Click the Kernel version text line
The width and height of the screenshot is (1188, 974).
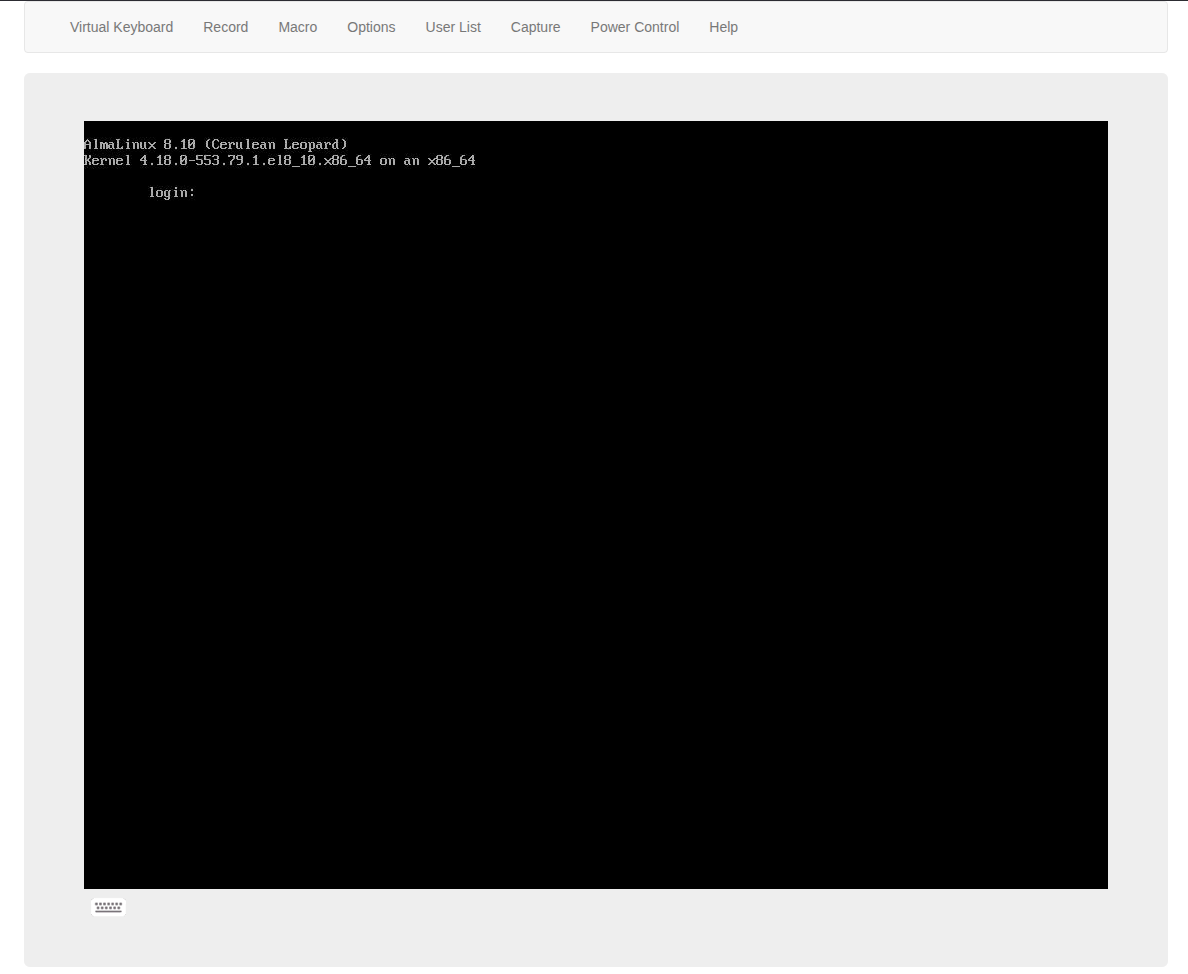tap(280, 160)
